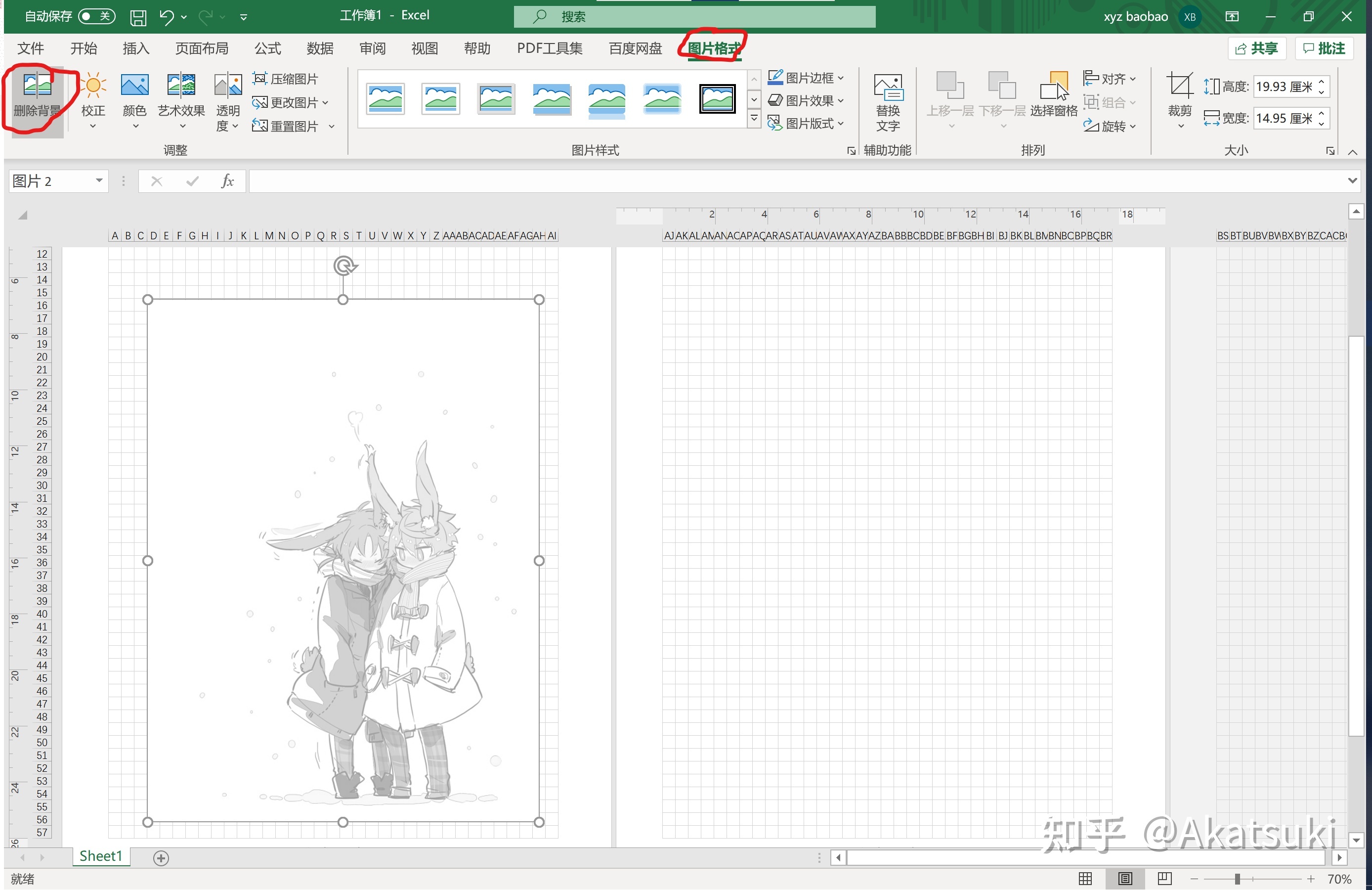Screen dimensions: 1372x890
Task: Select the 图片效果 (Picture Effects) icon
Action: 805,99
